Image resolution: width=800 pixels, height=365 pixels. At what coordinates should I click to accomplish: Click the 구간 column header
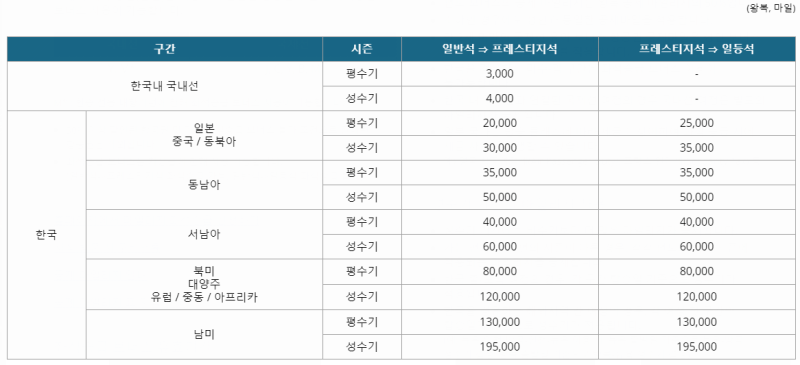pyautogui.click(x=165, y=49)
